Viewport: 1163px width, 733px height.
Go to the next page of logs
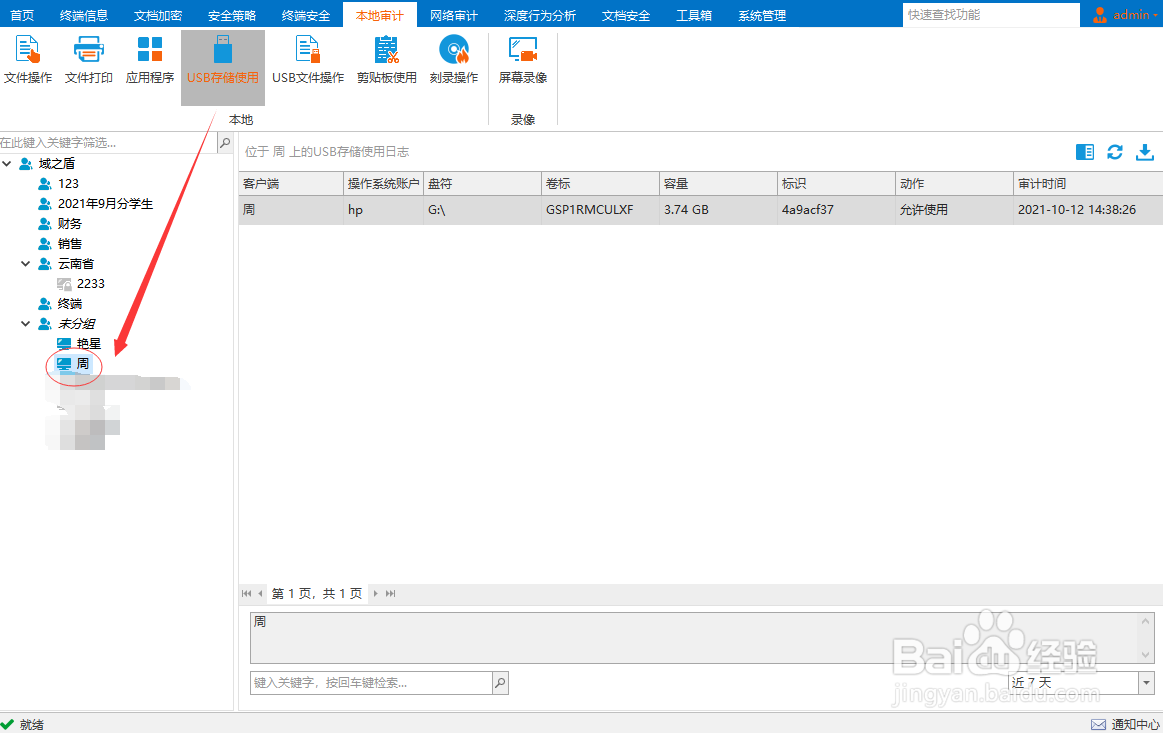pyautogui.click(x=374, y=593)
